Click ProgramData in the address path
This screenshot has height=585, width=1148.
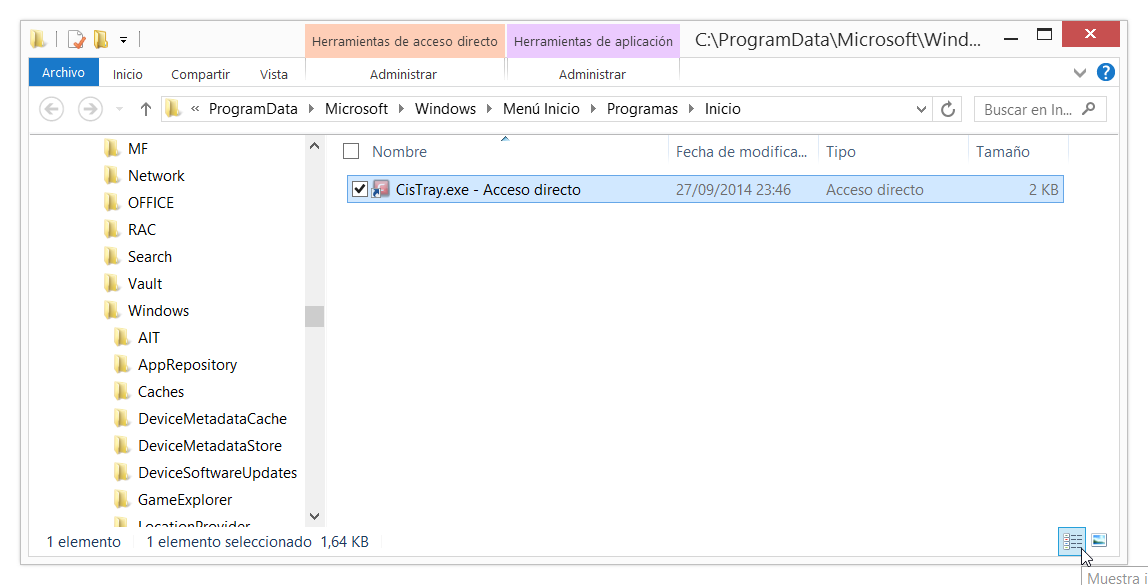pyautogui.click(x=253, y=108)
